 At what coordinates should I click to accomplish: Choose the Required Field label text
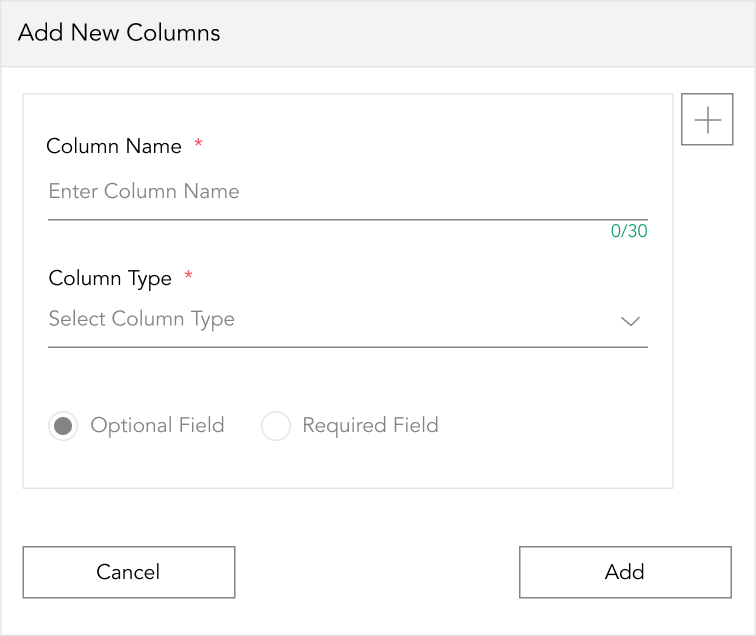pos(370,426)
